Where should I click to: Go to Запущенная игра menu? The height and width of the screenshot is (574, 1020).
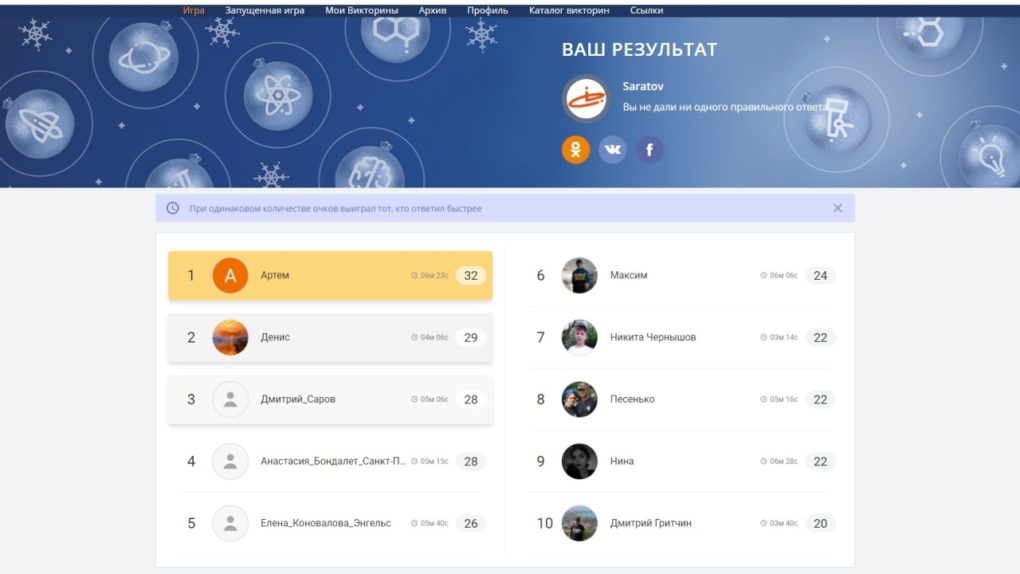[264, 10]
